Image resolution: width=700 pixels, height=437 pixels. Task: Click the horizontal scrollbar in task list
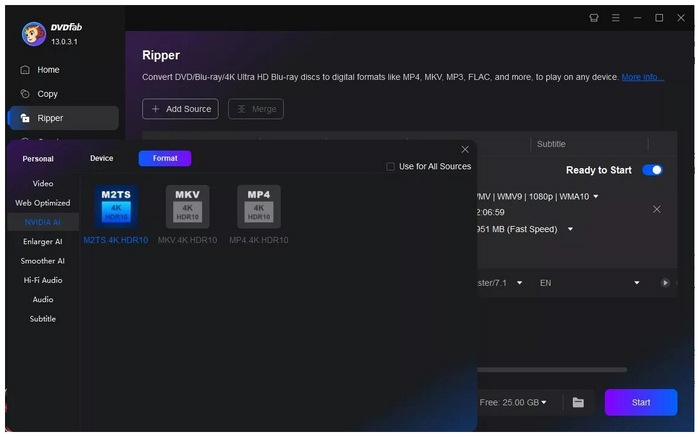[552, 370]
